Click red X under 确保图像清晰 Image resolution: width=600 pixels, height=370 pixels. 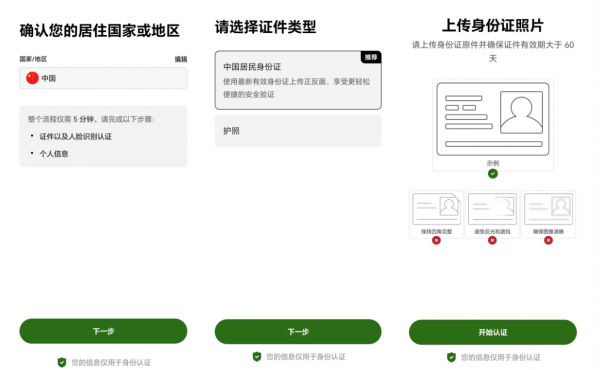tap(548, 240)
